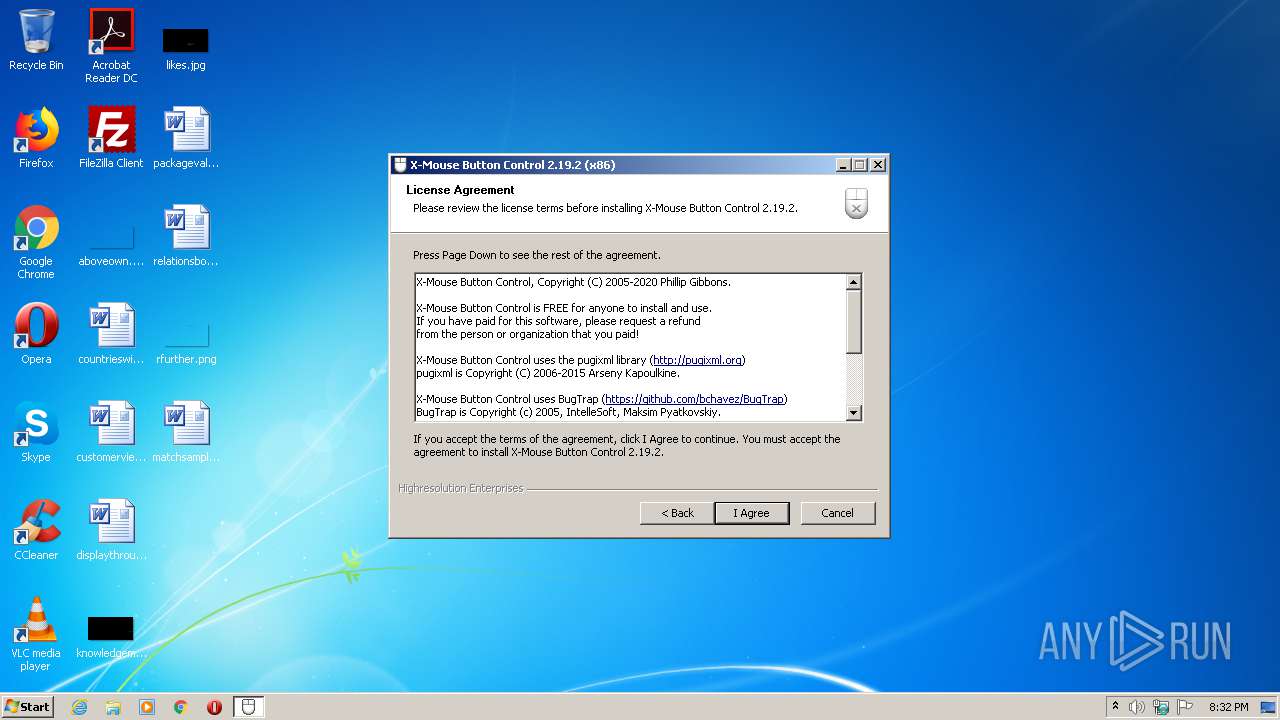The image size is (1280, 720).
Task: Click the network icon in system tray
Action: click(x=1161, y=707)
